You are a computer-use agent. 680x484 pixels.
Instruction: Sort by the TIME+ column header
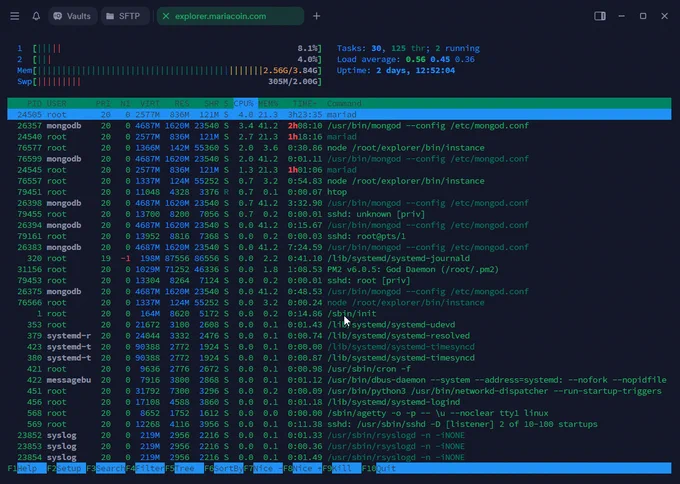(x=305, y=103)
